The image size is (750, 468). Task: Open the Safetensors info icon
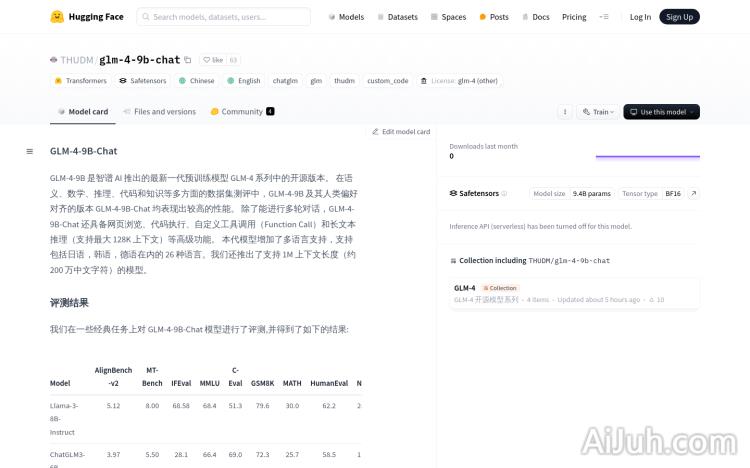504,193
